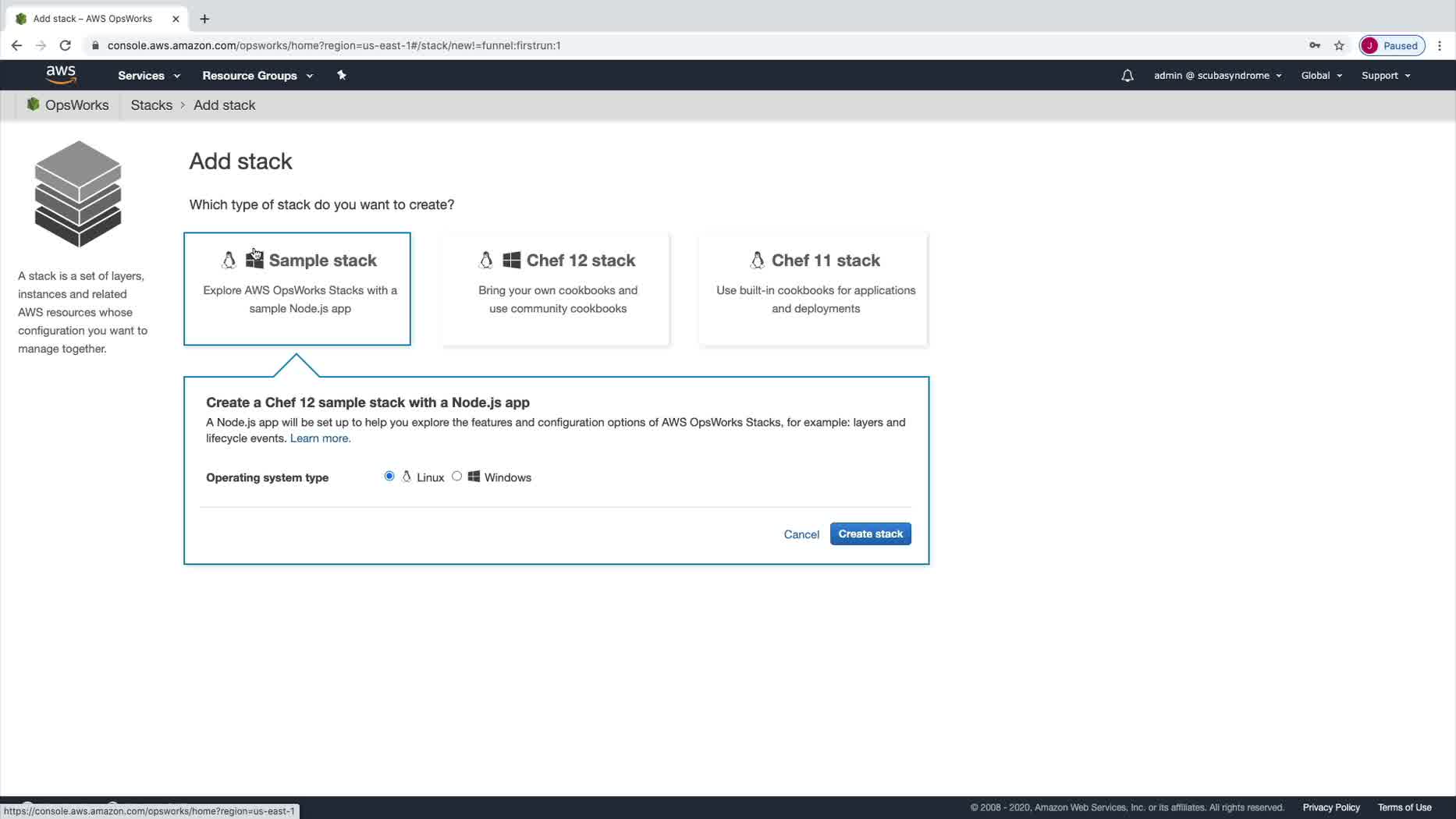The image size is (1456, 819).
Task: Open the Learn more link
Action: click(x=320, y=438)
